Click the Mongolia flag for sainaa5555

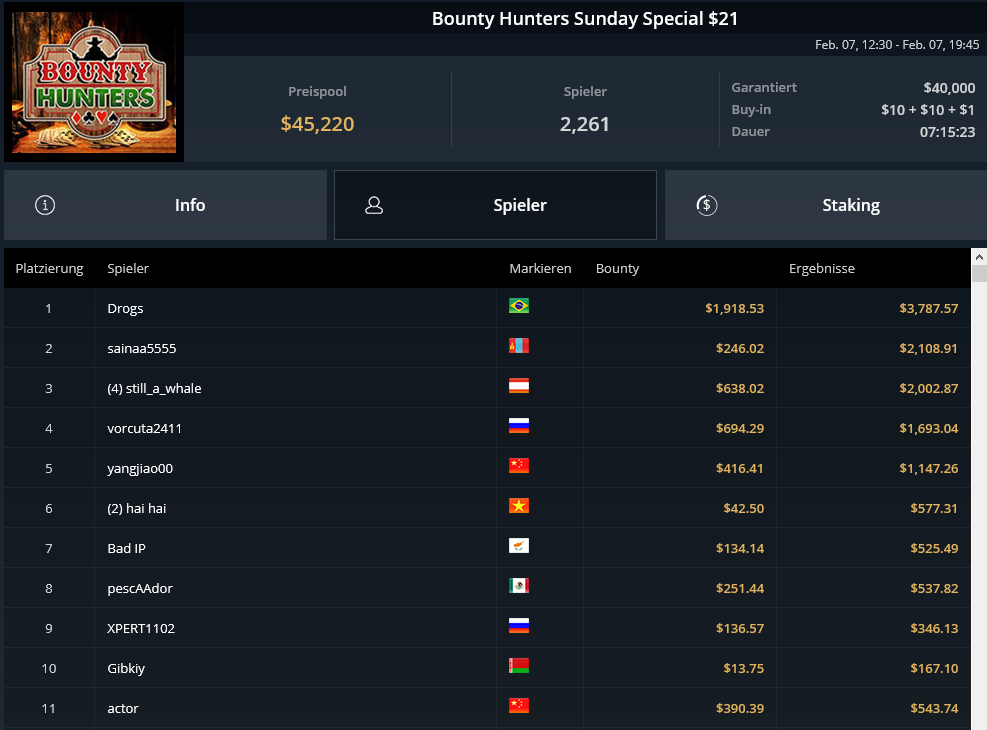(x=519, y=345)
